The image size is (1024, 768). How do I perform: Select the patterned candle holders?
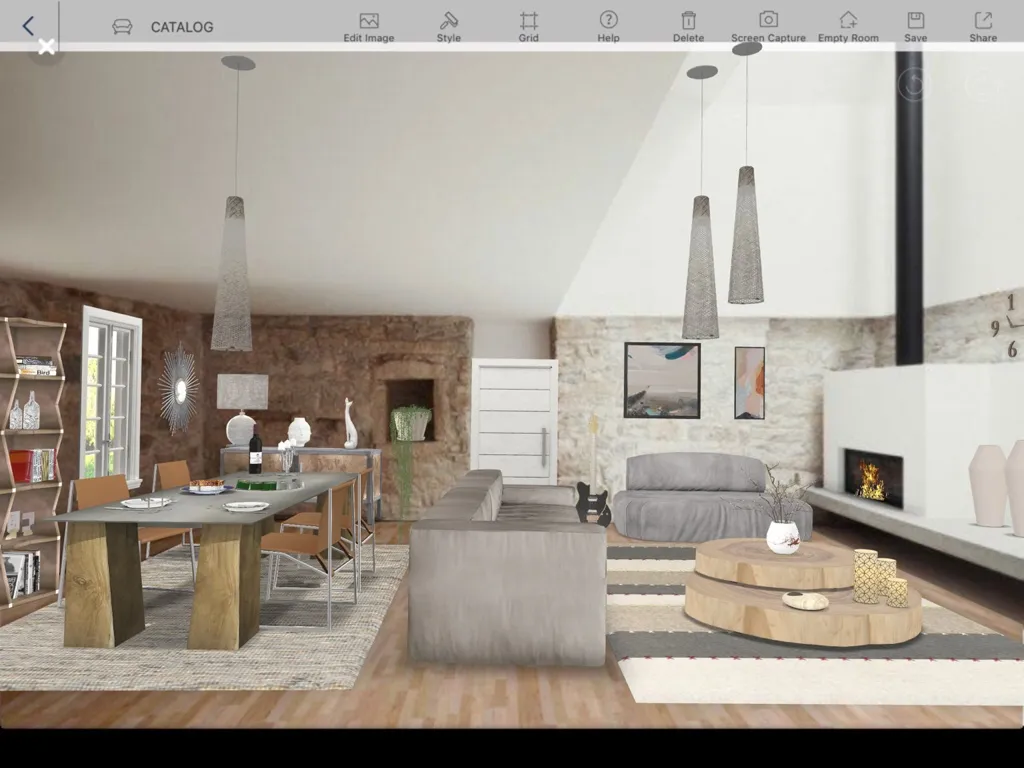coord(880,577)
